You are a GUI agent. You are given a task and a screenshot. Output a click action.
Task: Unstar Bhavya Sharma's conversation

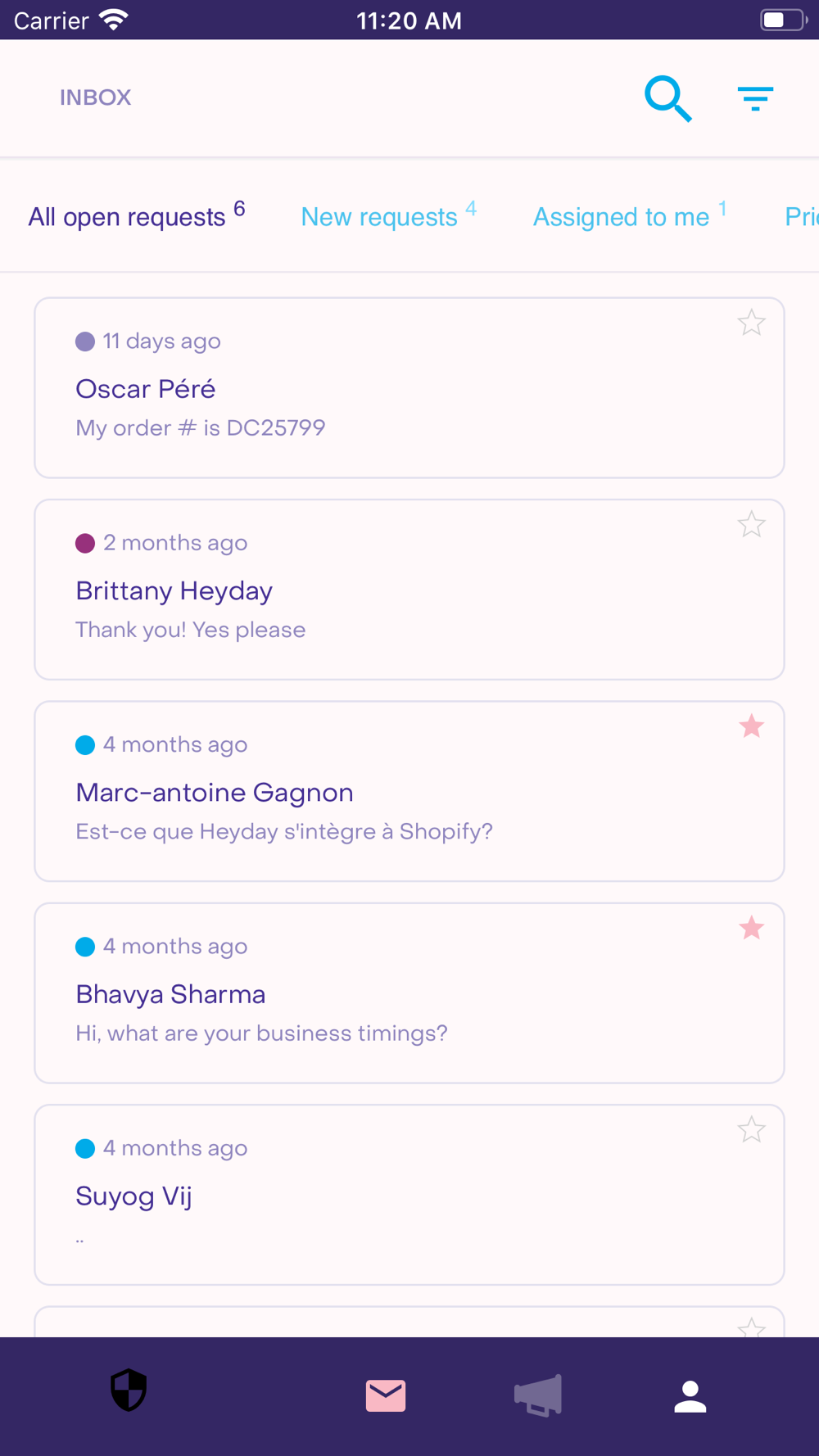point(751,928)
